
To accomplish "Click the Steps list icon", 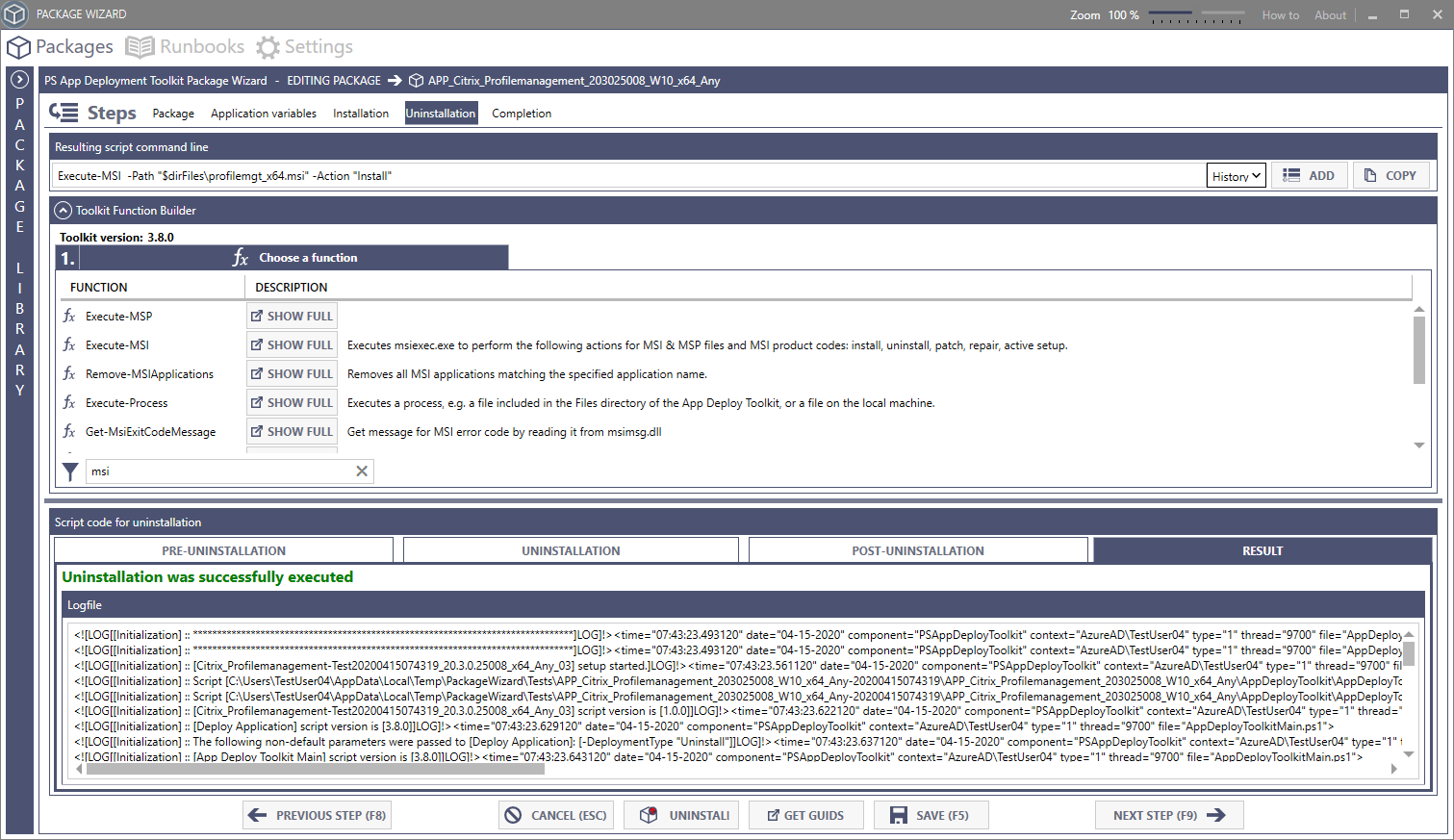I will click(x=64, y=113).
